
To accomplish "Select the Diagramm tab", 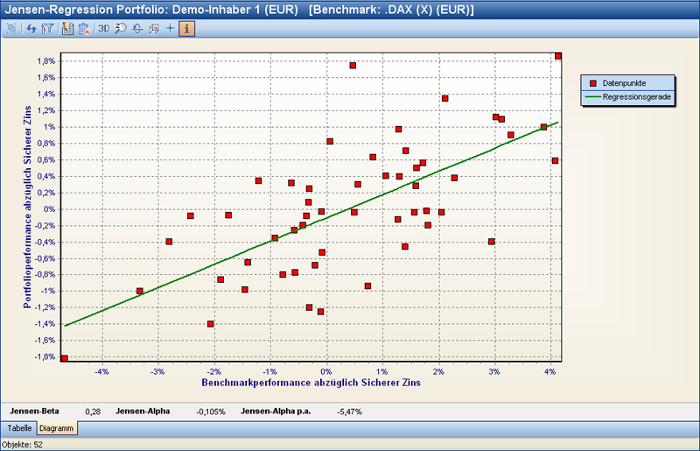I will (x=57, y=428).
